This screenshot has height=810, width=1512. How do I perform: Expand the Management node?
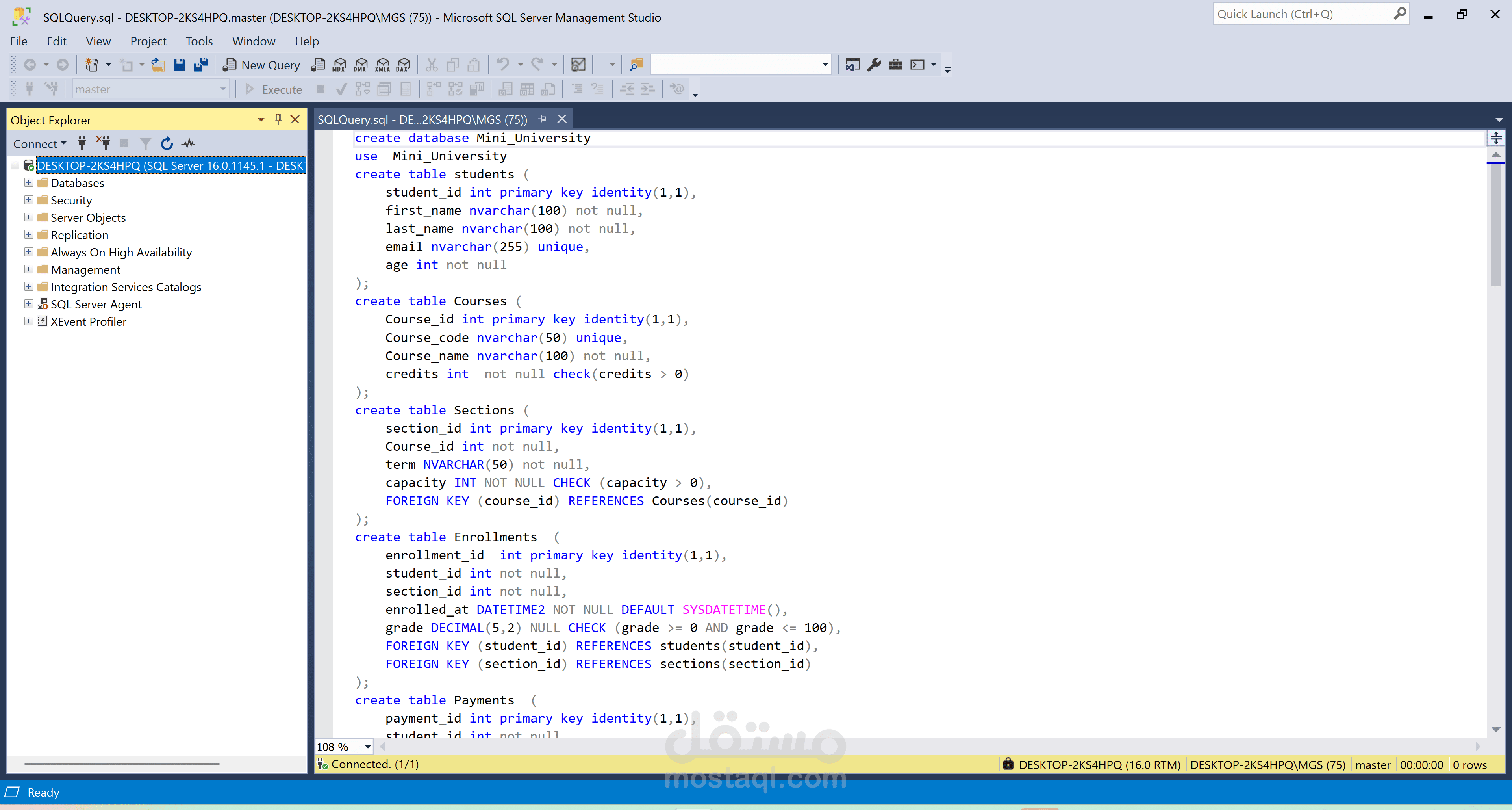[28, 269]
